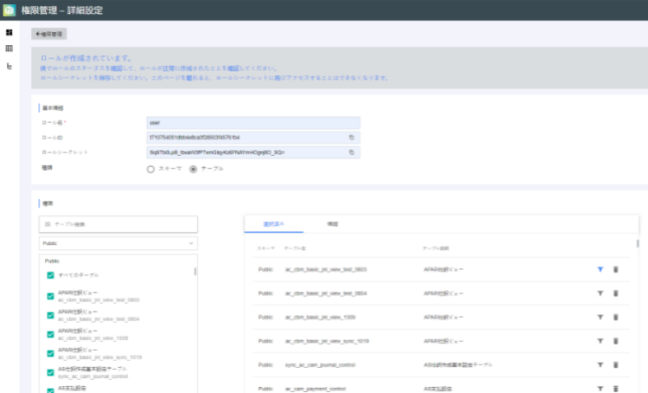The height and width of the screenshot is (393, 648).
Task: Select the テーブル radio button
Action: pyautogui.click(x=193, y=169)
